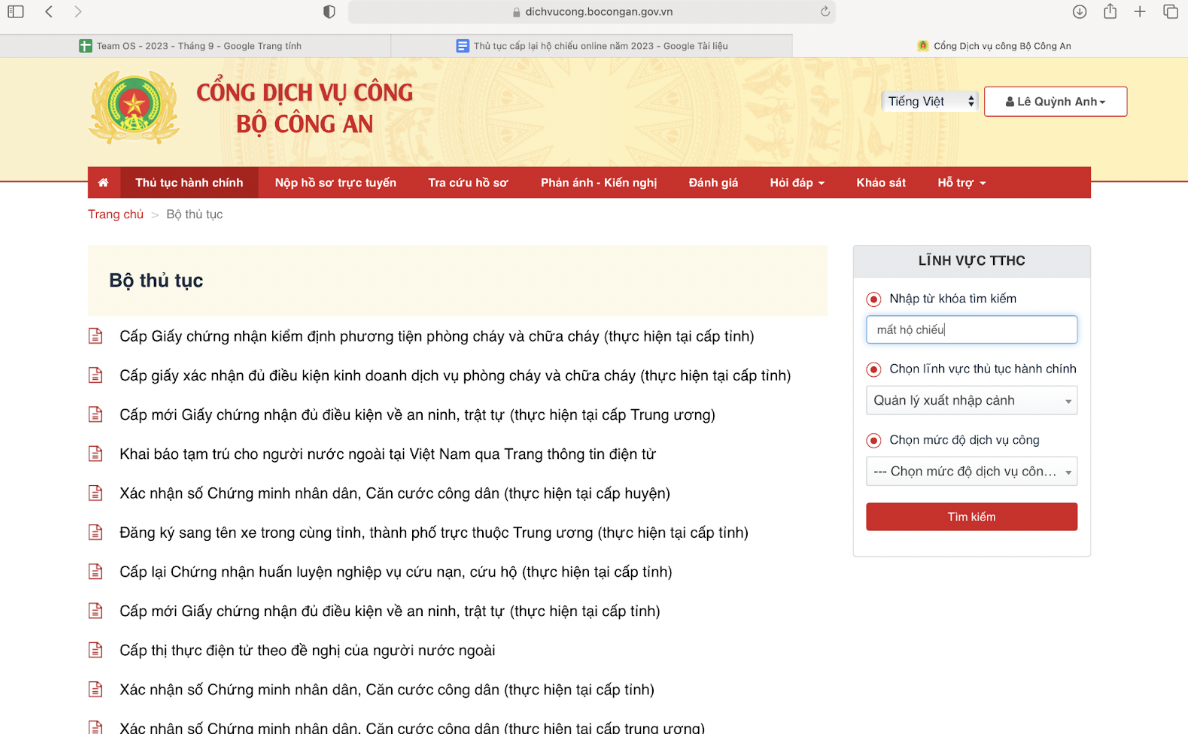This screenshot has width=1188, height=734.
Task: Click the keyword search input field
Action: [971, 330]
